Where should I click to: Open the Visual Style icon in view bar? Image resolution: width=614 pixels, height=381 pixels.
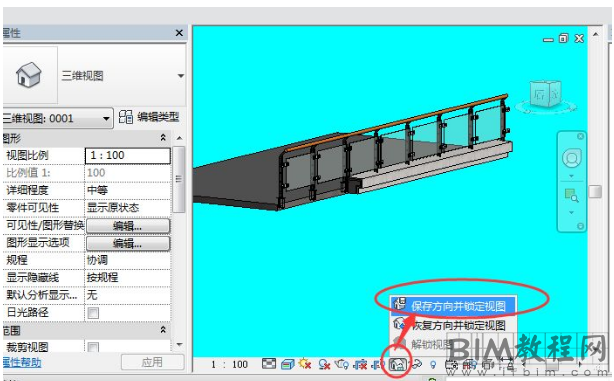(287, 364)
